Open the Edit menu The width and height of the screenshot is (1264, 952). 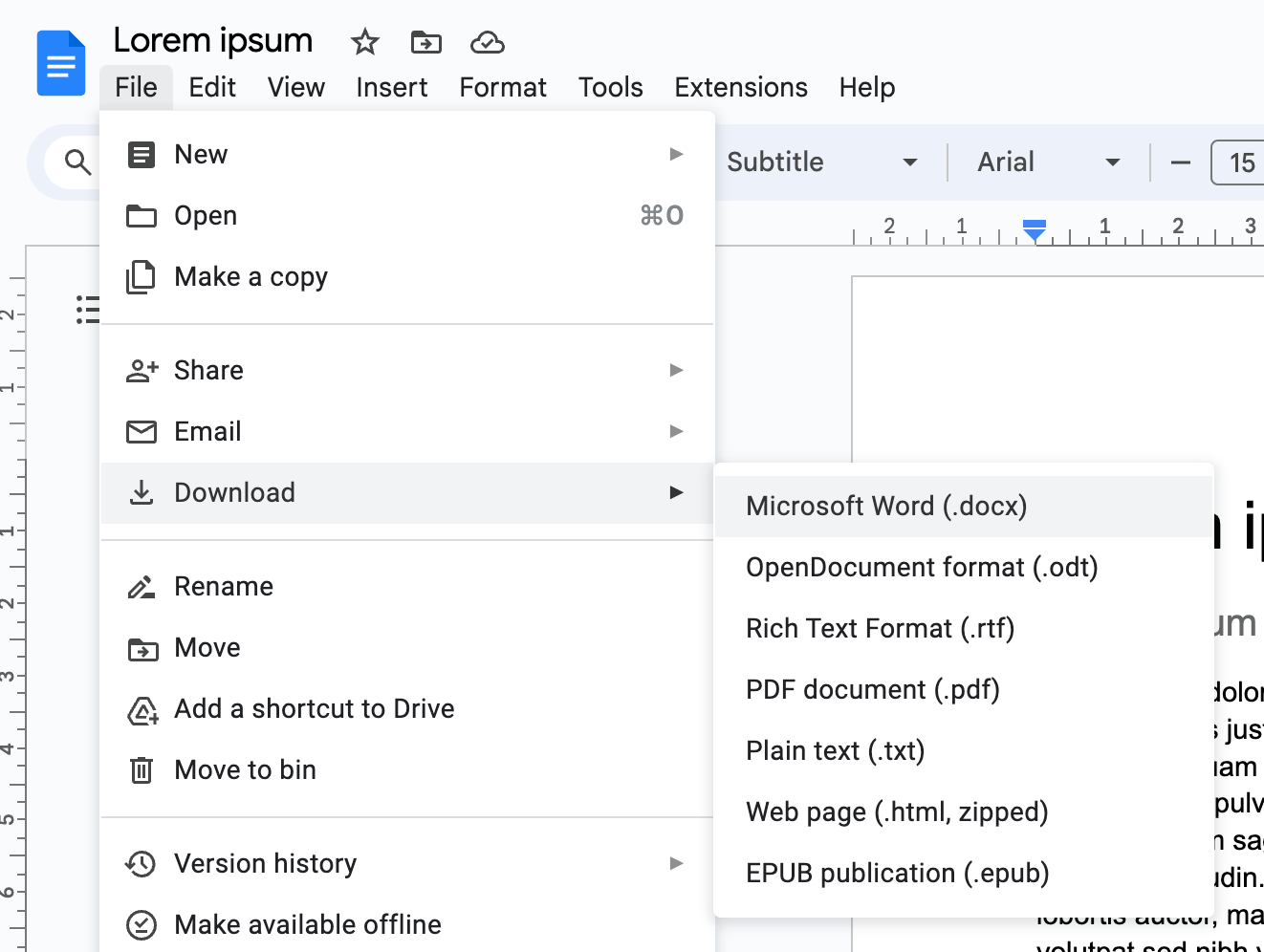tap(212, 87)
